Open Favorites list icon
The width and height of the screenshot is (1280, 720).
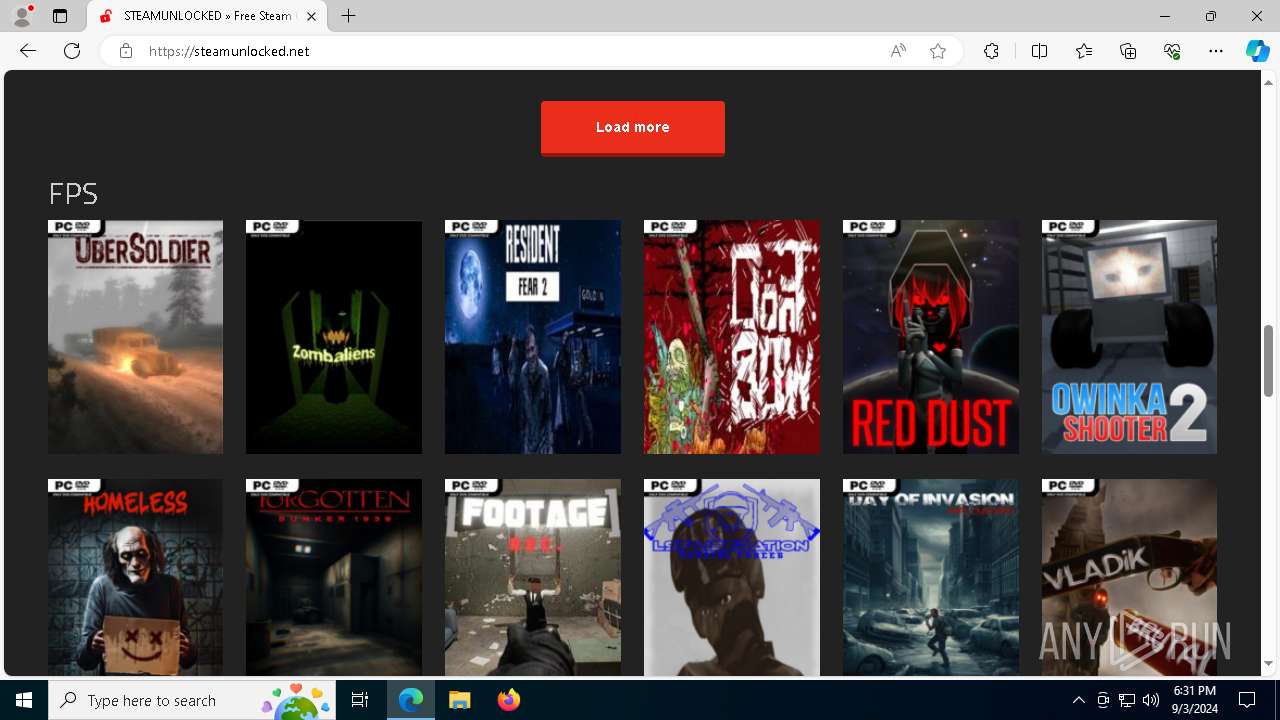[1084, 51]
